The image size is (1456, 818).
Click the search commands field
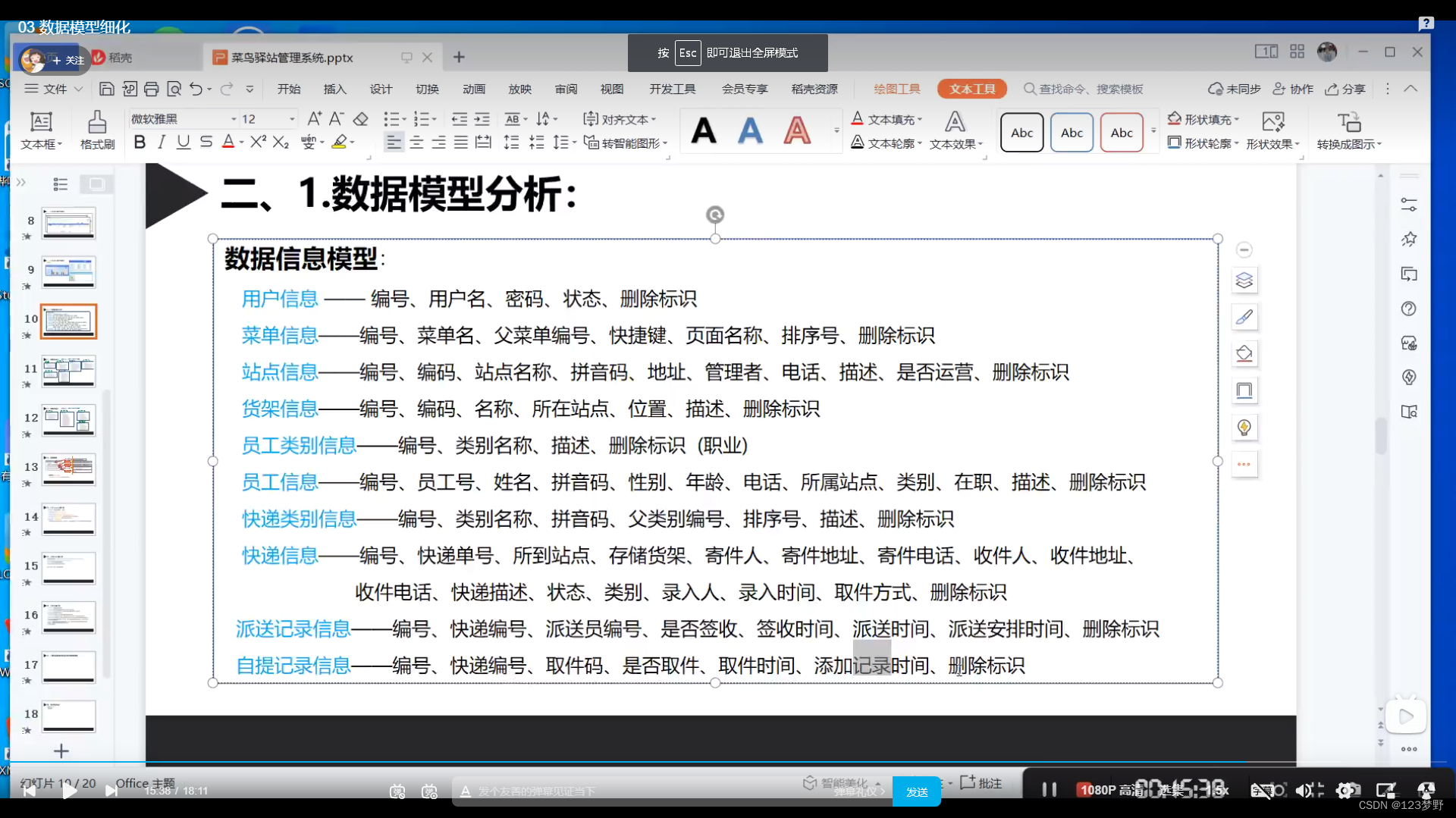[1084, 89]
